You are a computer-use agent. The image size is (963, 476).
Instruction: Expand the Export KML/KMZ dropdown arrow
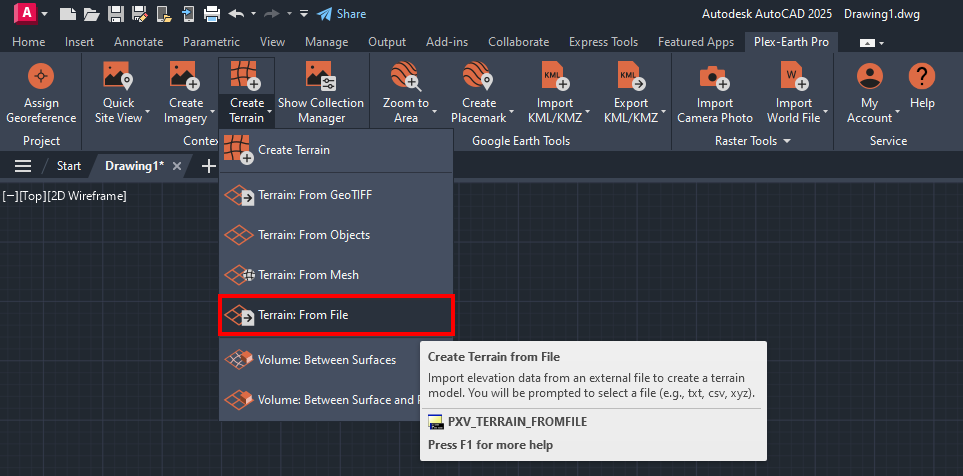click(x=663, y=114)
